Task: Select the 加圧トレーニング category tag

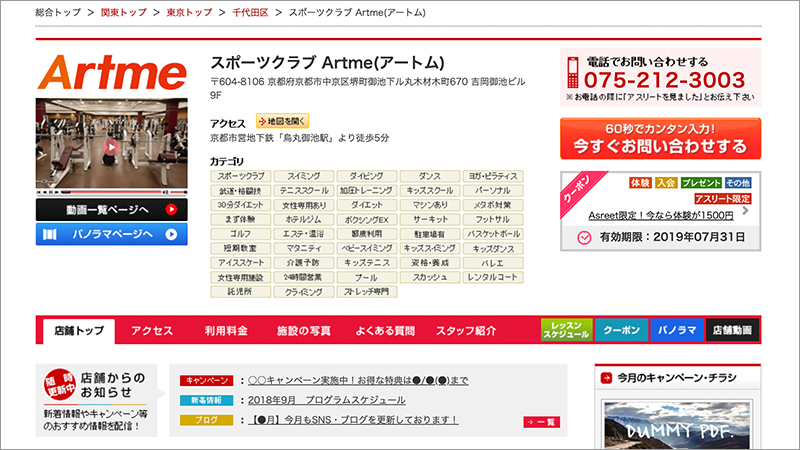Action: pyautogui.click(x=366, y=190)
